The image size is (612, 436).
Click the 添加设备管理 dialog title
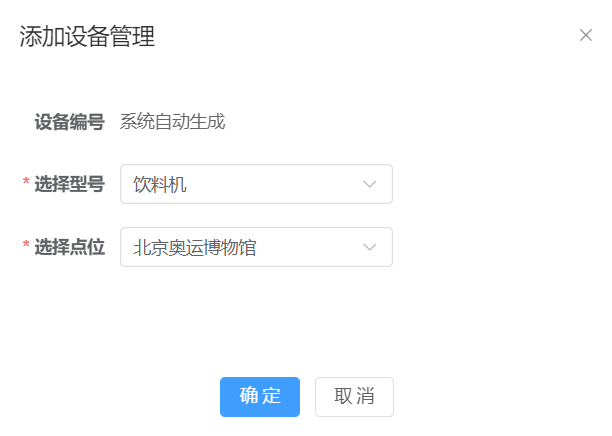tap(87, 38)
